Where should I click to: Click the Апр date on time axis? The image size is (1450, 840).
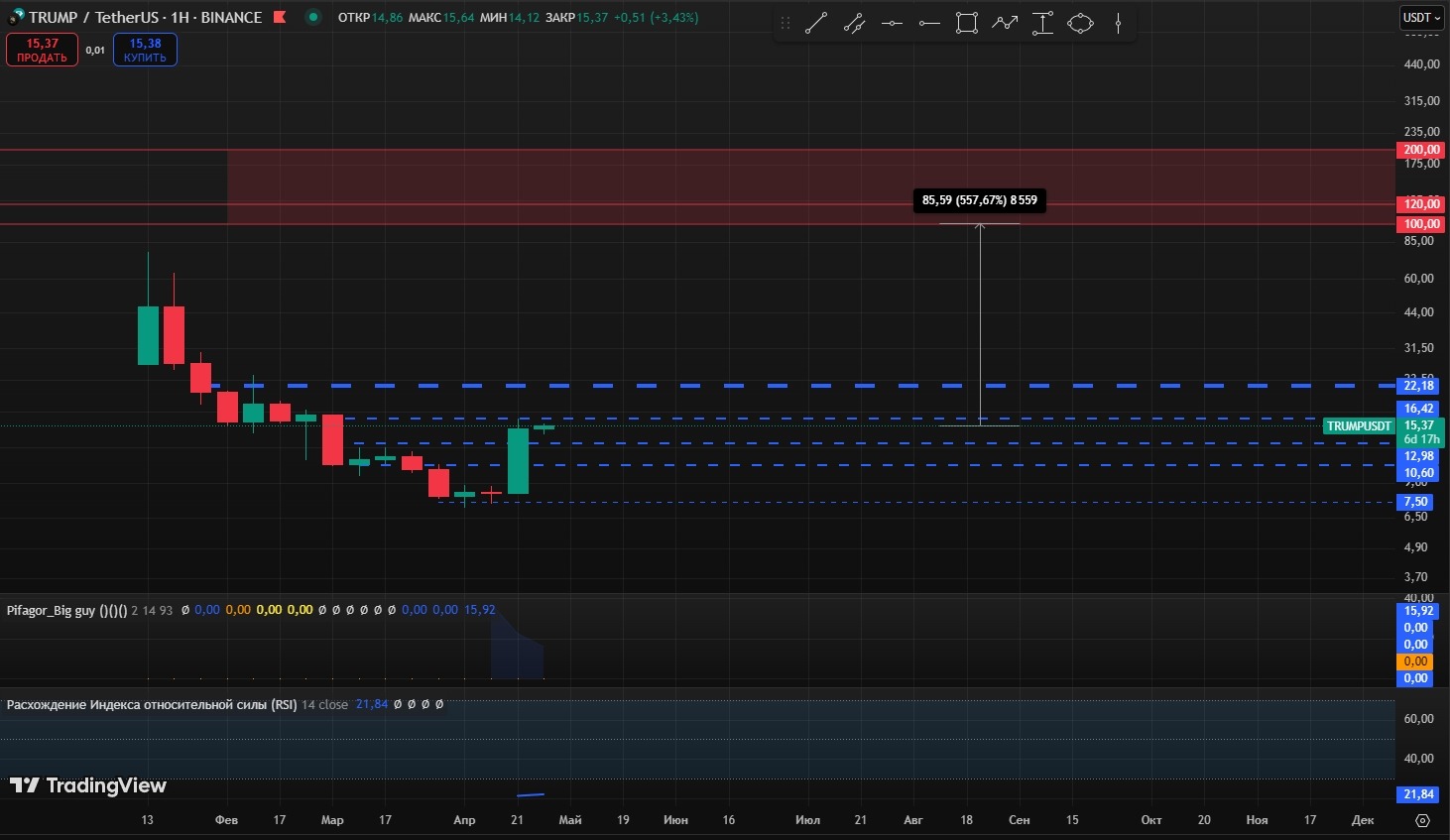(464, 820)
